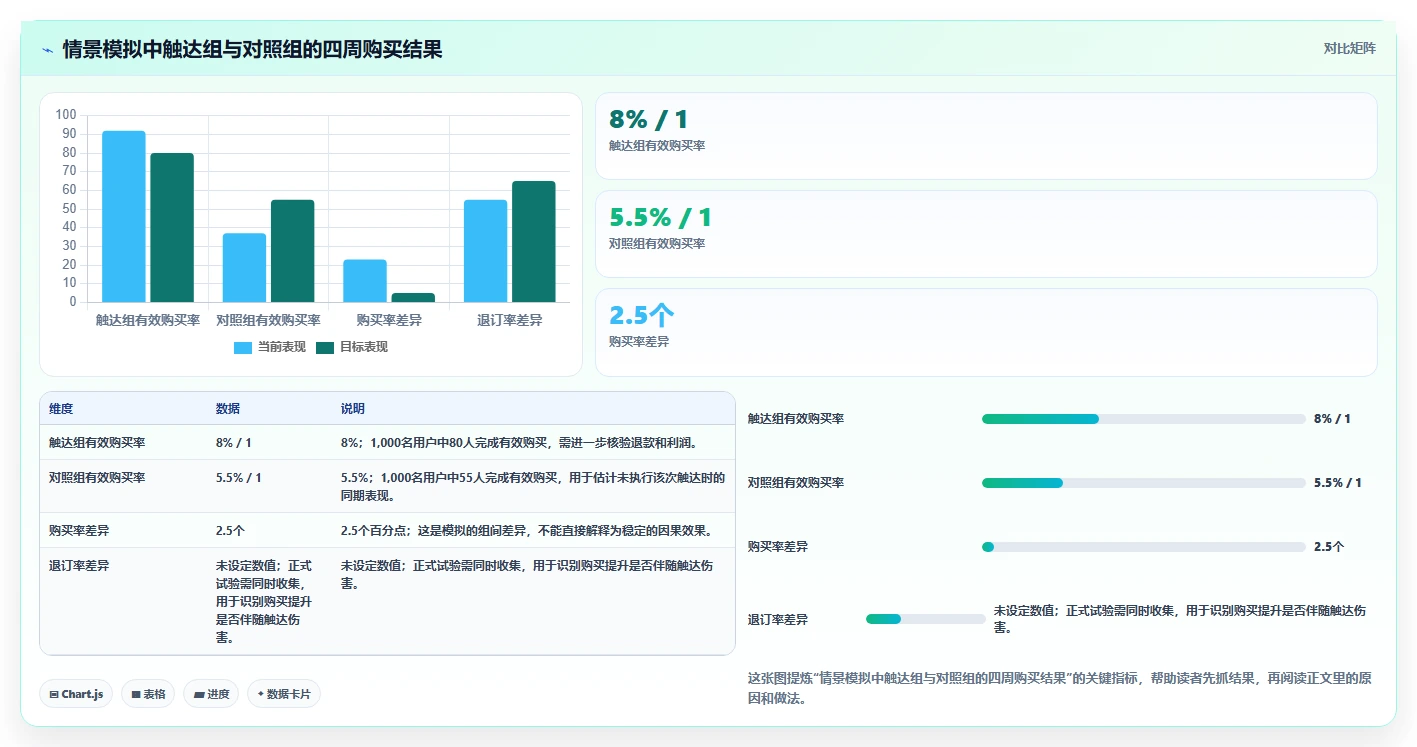This screenshot has height=747, width=1417.
Task: Click the 对比矩阵 label in header
Action: point(1349,49)
